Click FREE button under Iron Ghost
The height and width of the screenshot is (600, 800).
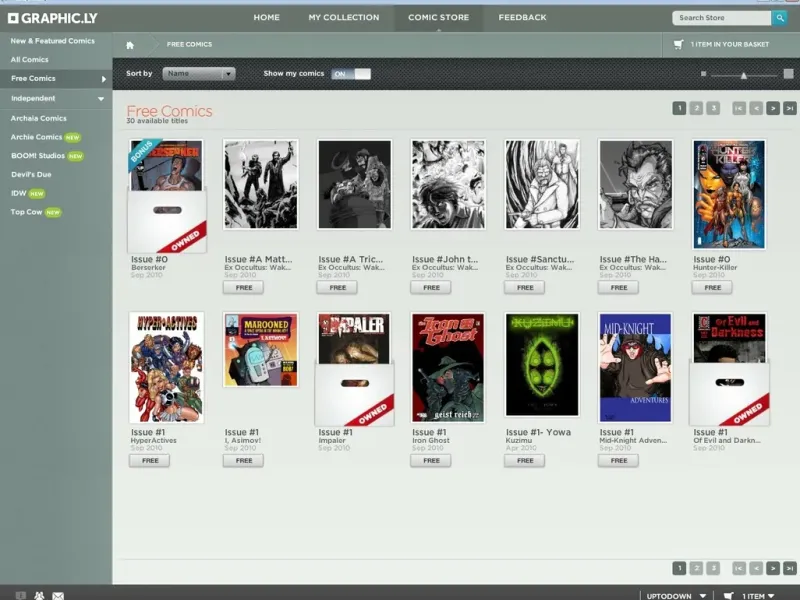tap(431, 461)
